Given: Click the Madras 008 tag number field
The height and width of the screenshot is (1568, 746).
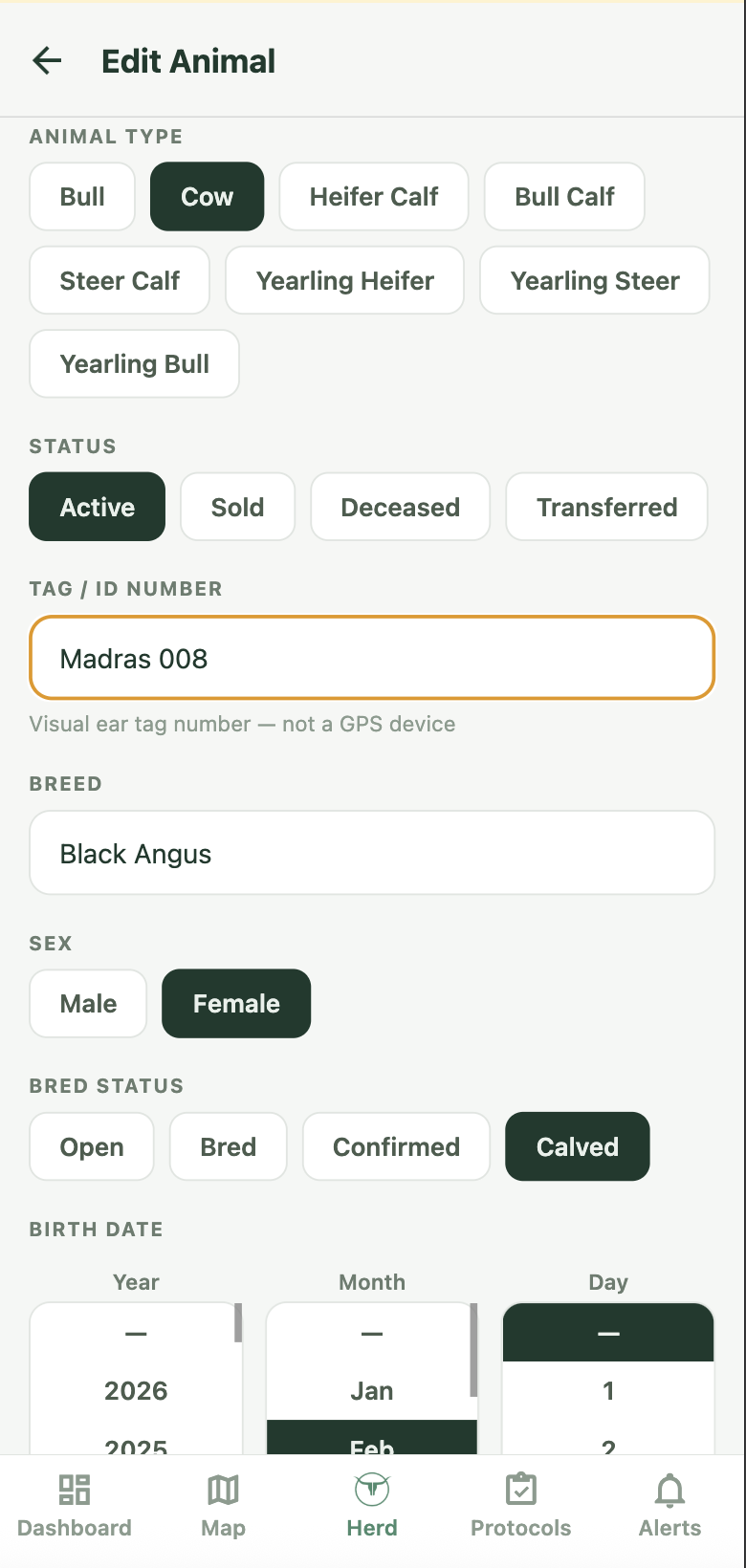Looking at the screenshot, I should pyautogui.click(x=371, y=658).
